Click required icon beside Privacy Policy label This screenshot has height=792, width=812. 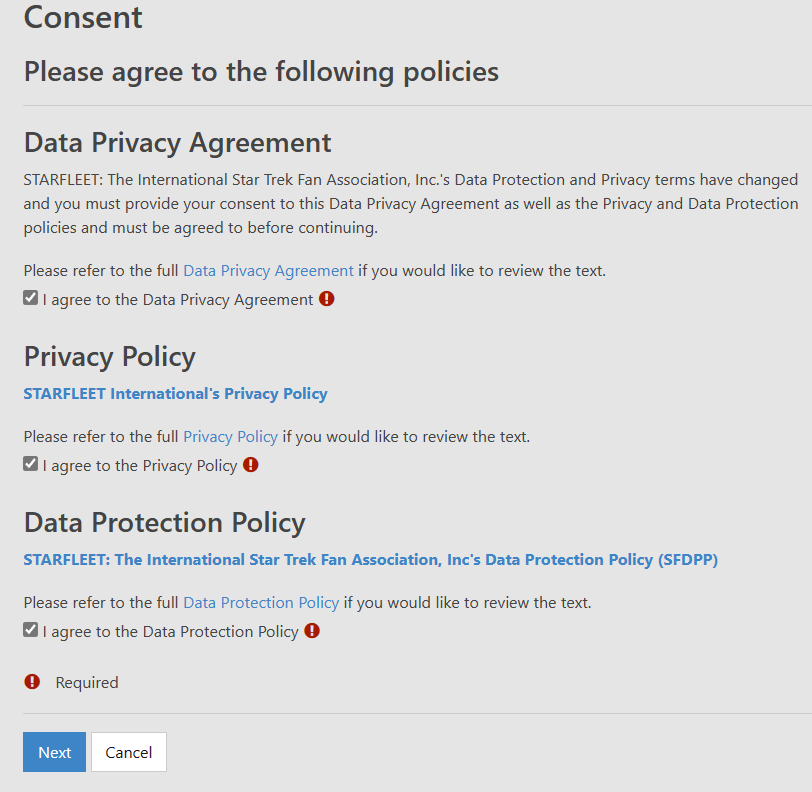251,465
